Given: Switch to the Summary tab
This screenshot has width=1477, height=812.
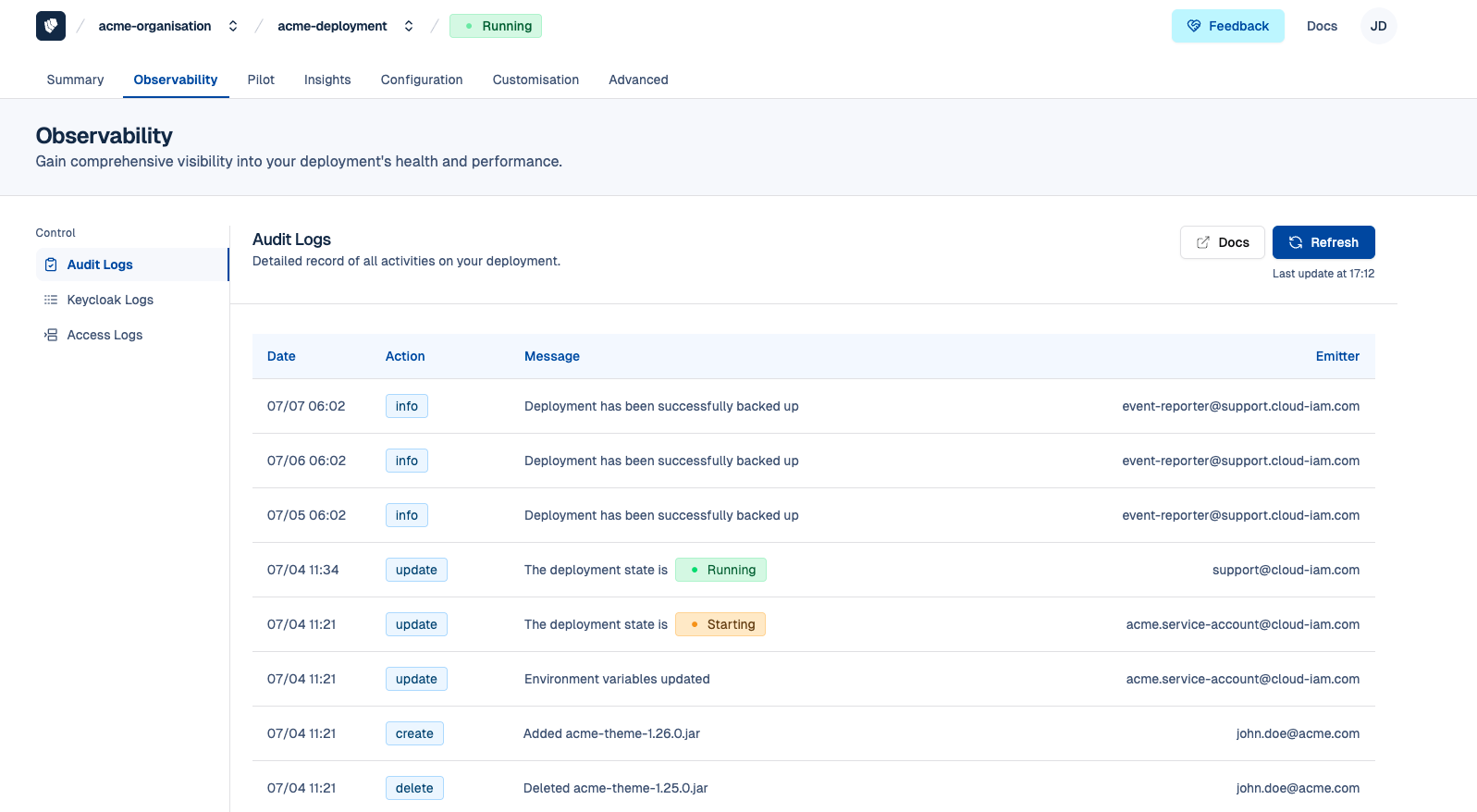Looking at the screenshot, I should [75, 80].
